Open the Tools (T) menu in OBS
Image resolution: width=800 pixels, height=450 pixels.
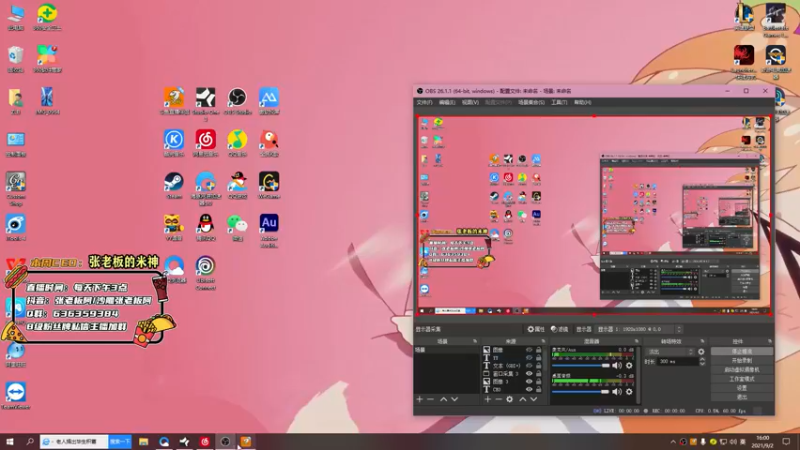point(559,103)
